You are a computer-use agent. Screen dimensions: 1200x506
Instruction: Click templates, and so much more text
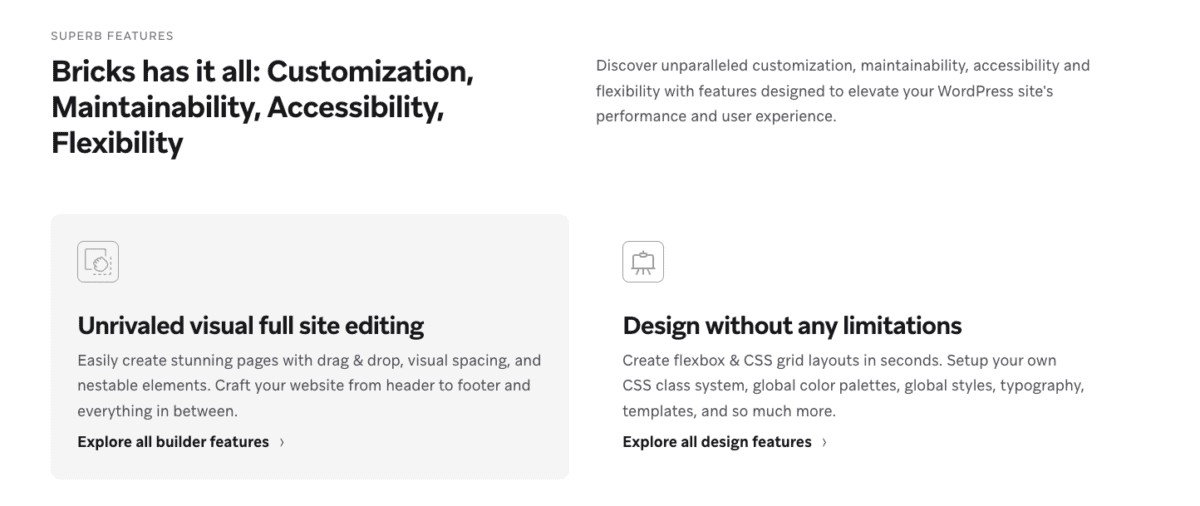click(728, 411)
